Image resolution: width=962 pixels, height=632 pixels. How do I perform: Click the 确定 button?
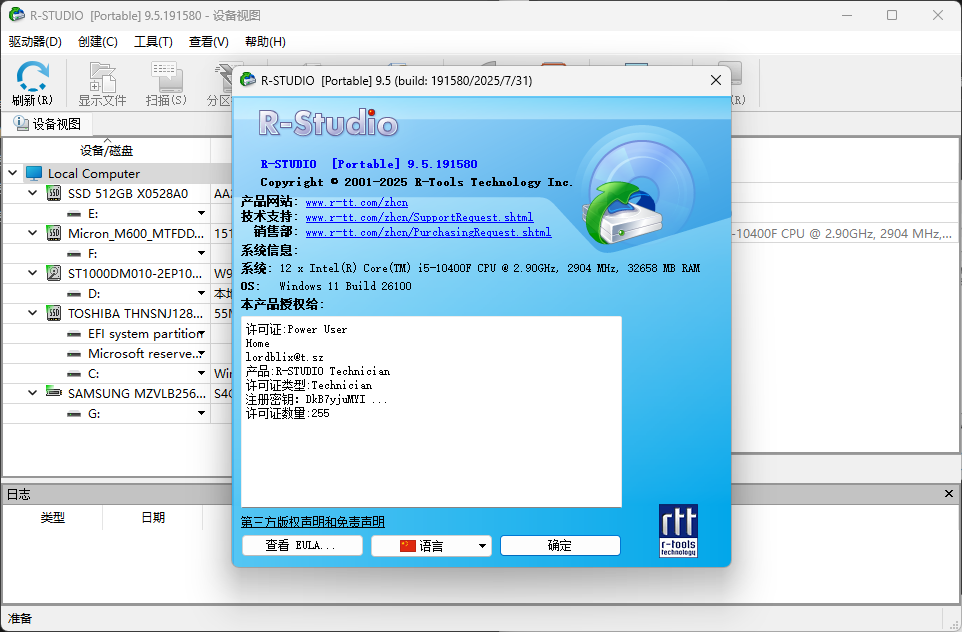tap(560, 545)
